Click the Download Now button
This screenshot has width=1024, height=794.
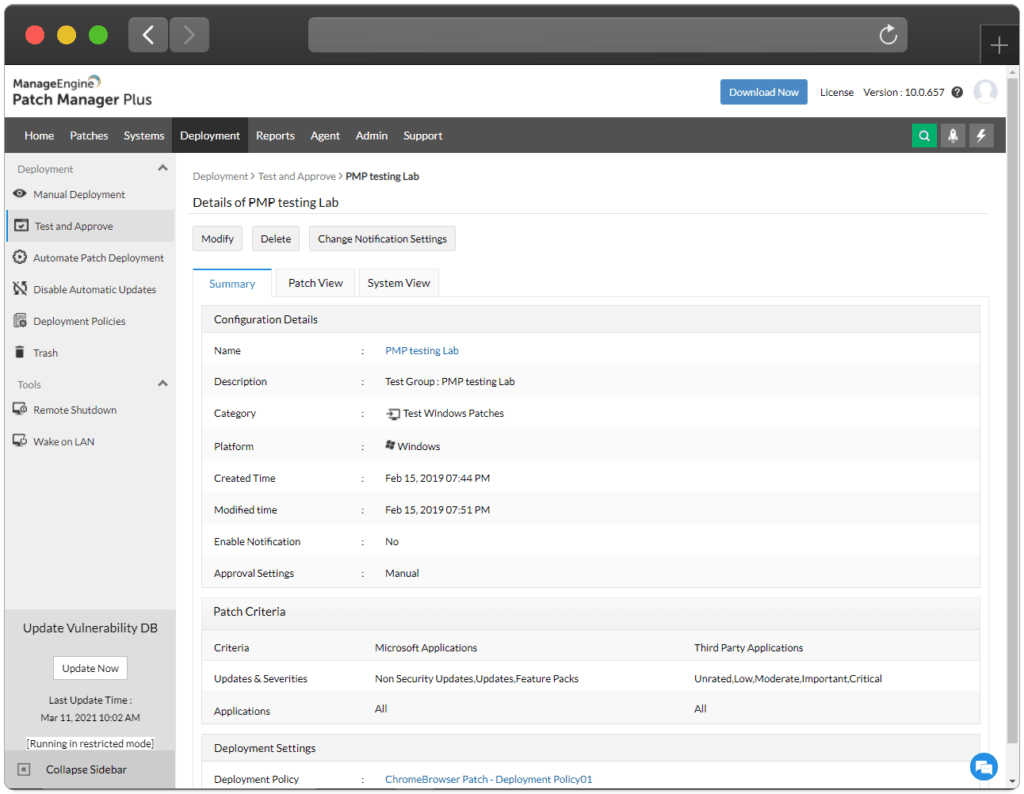tap(763, 92)
